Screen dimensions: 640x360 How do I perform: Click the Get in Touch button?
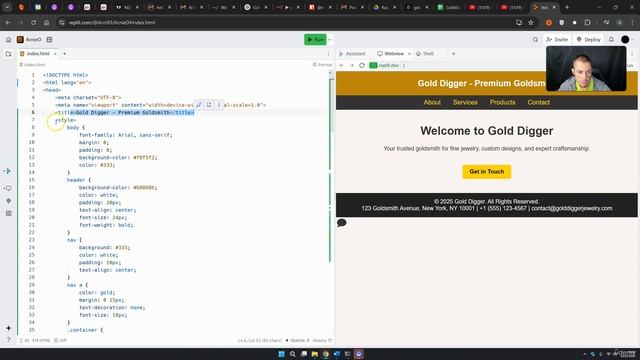click(x=487, y=172)
